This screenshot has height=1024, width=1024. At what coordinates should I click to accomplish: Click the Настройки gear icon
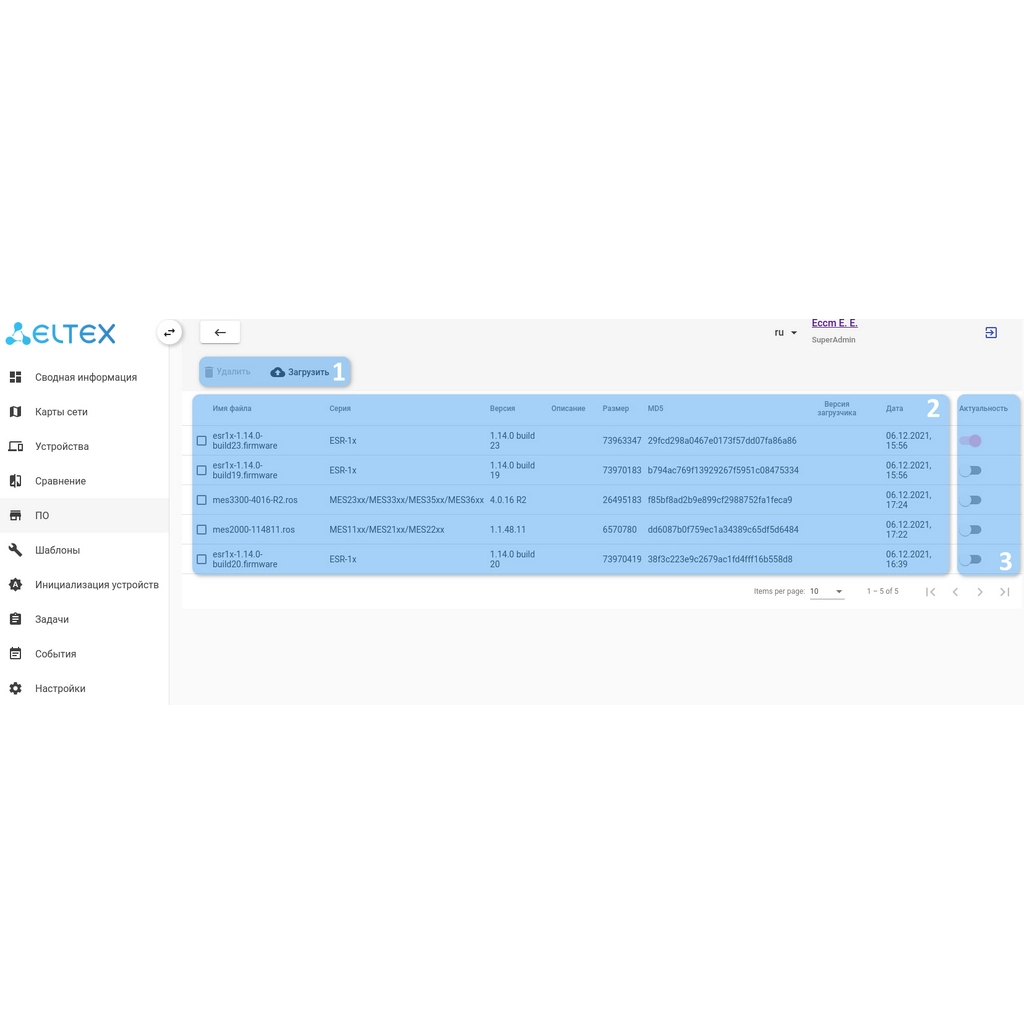tap(16, 688)
